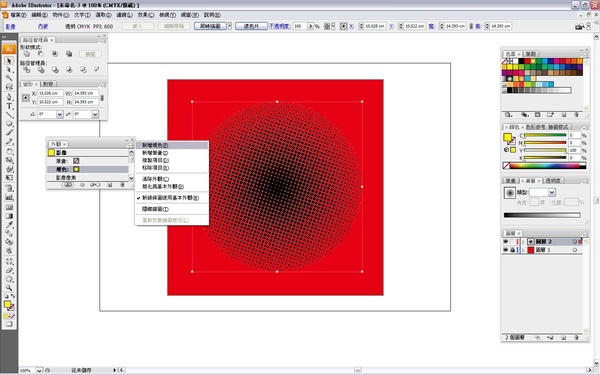The width and height of the screenshot is (600, 375).
Task: Pick the Rotate tool
Action: 9,151
